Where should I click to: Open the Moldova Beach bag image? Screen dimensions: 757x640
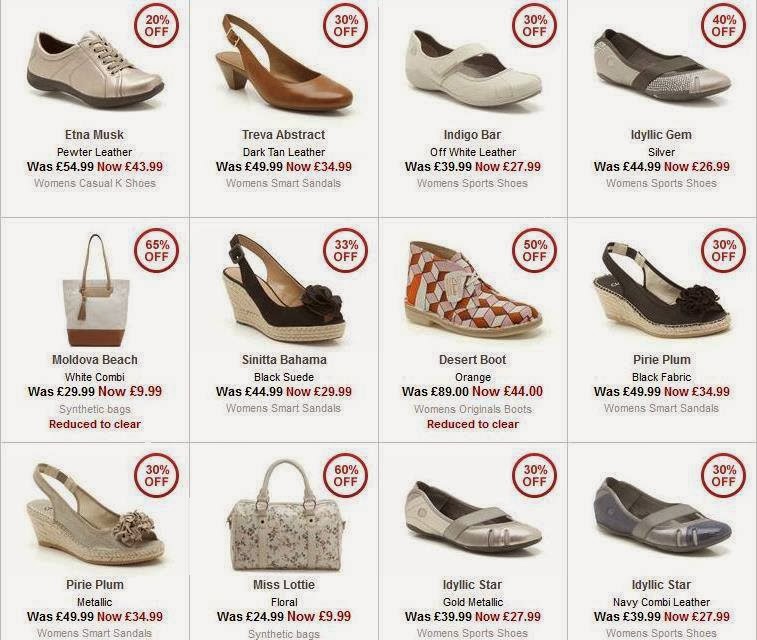(96, 291)
